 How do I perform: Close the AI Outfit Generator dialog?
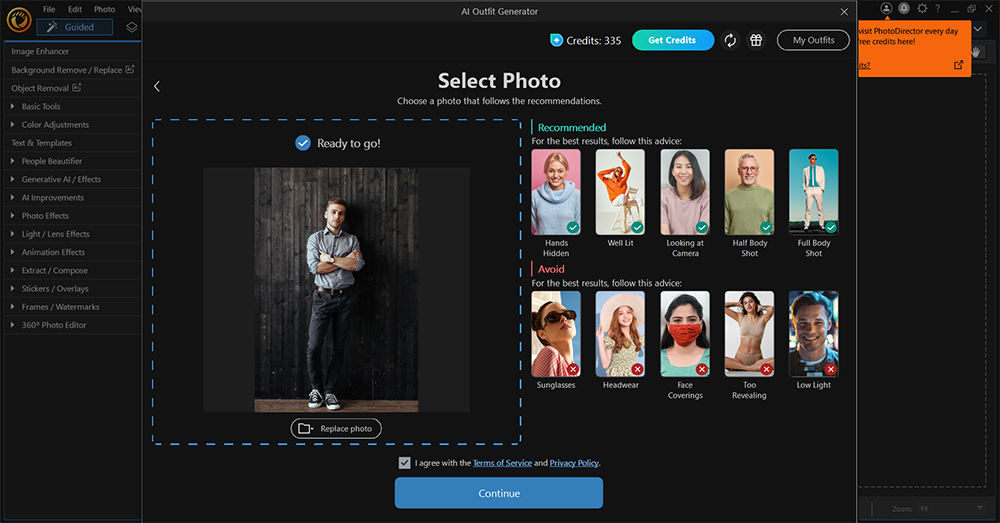844,11
